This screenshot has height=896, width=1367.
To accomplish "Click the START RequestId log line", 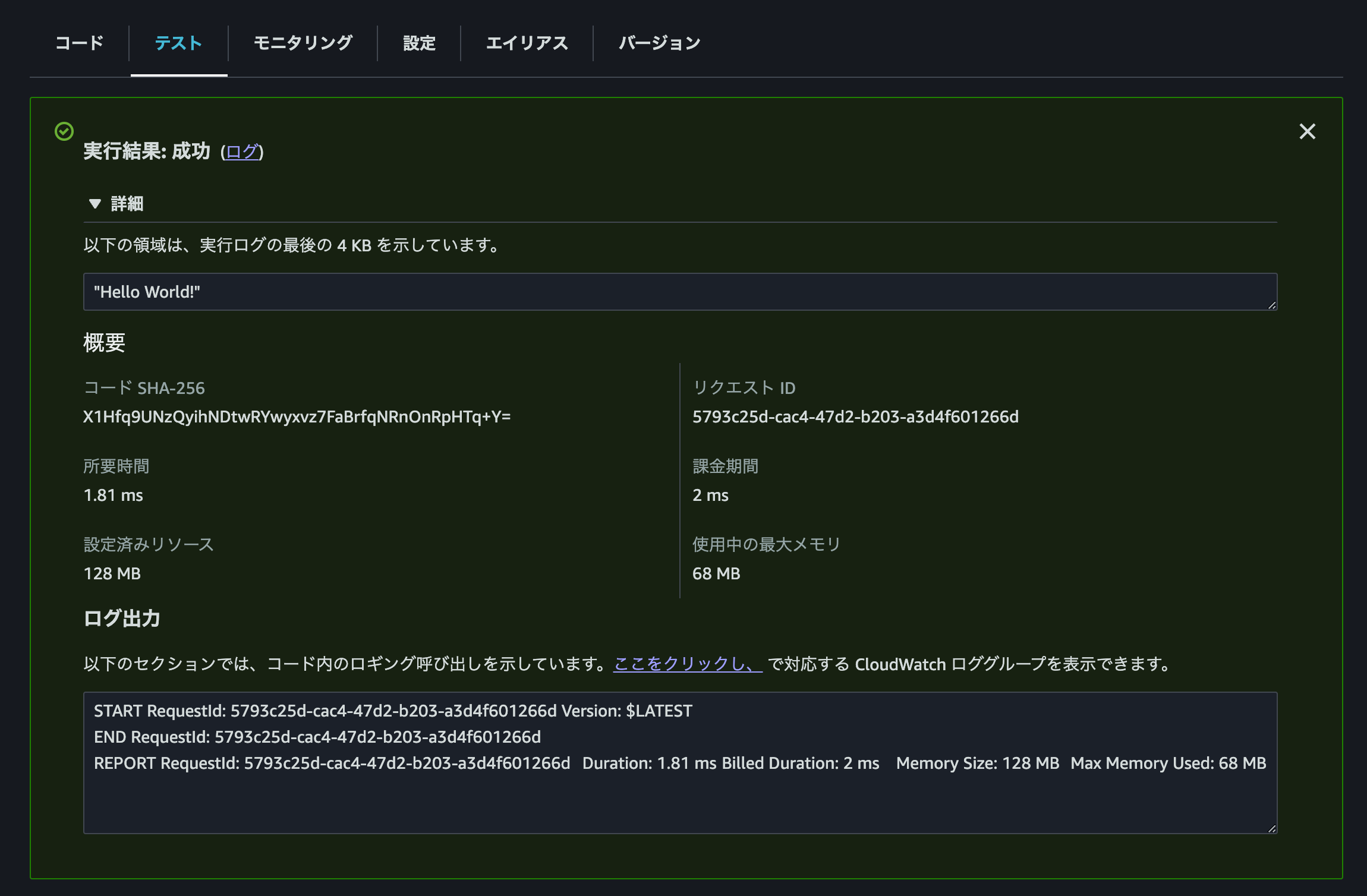I will click(x=393, y=711).
